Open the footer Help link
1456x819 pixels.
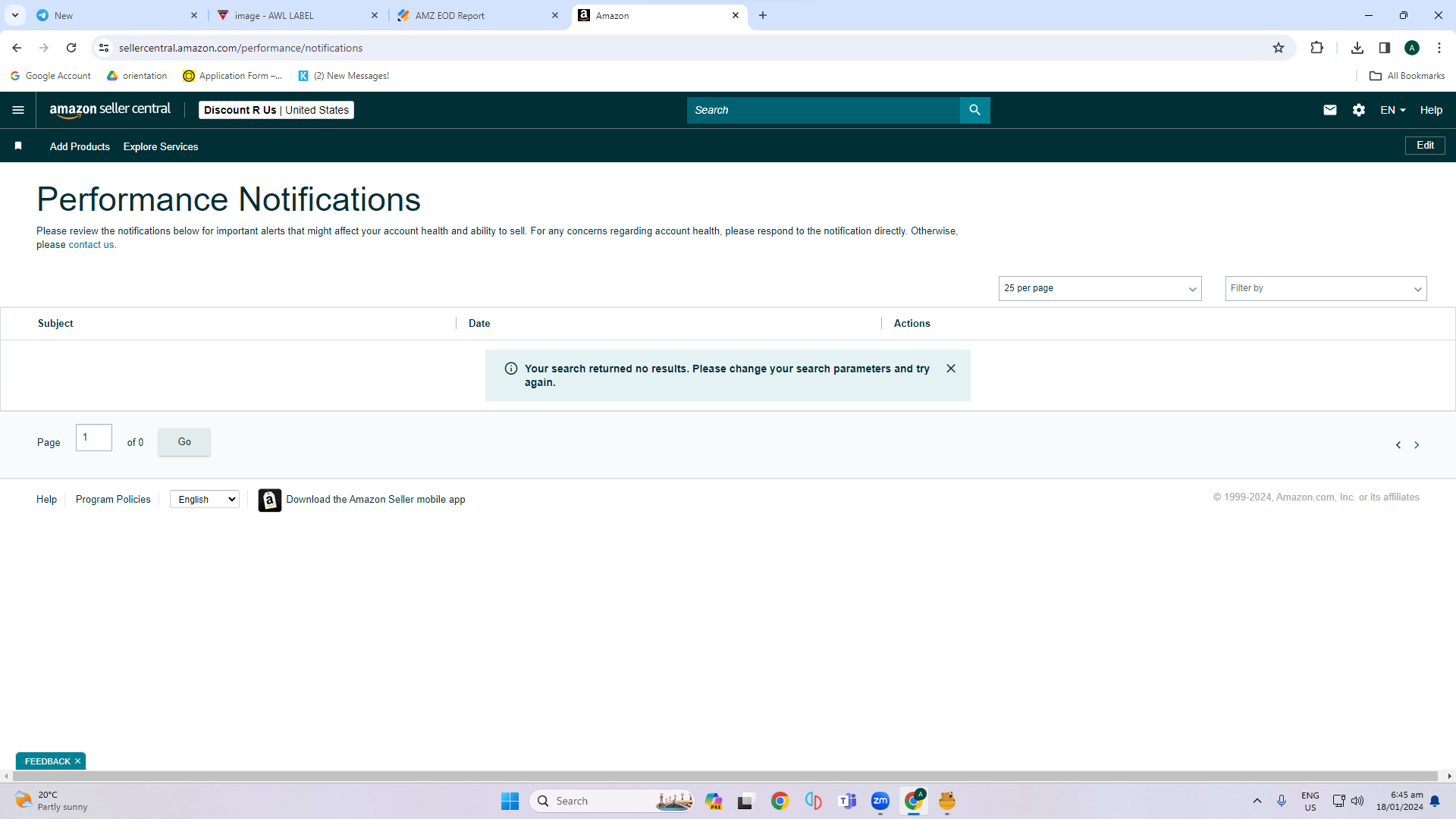click(x=46, y=499)
